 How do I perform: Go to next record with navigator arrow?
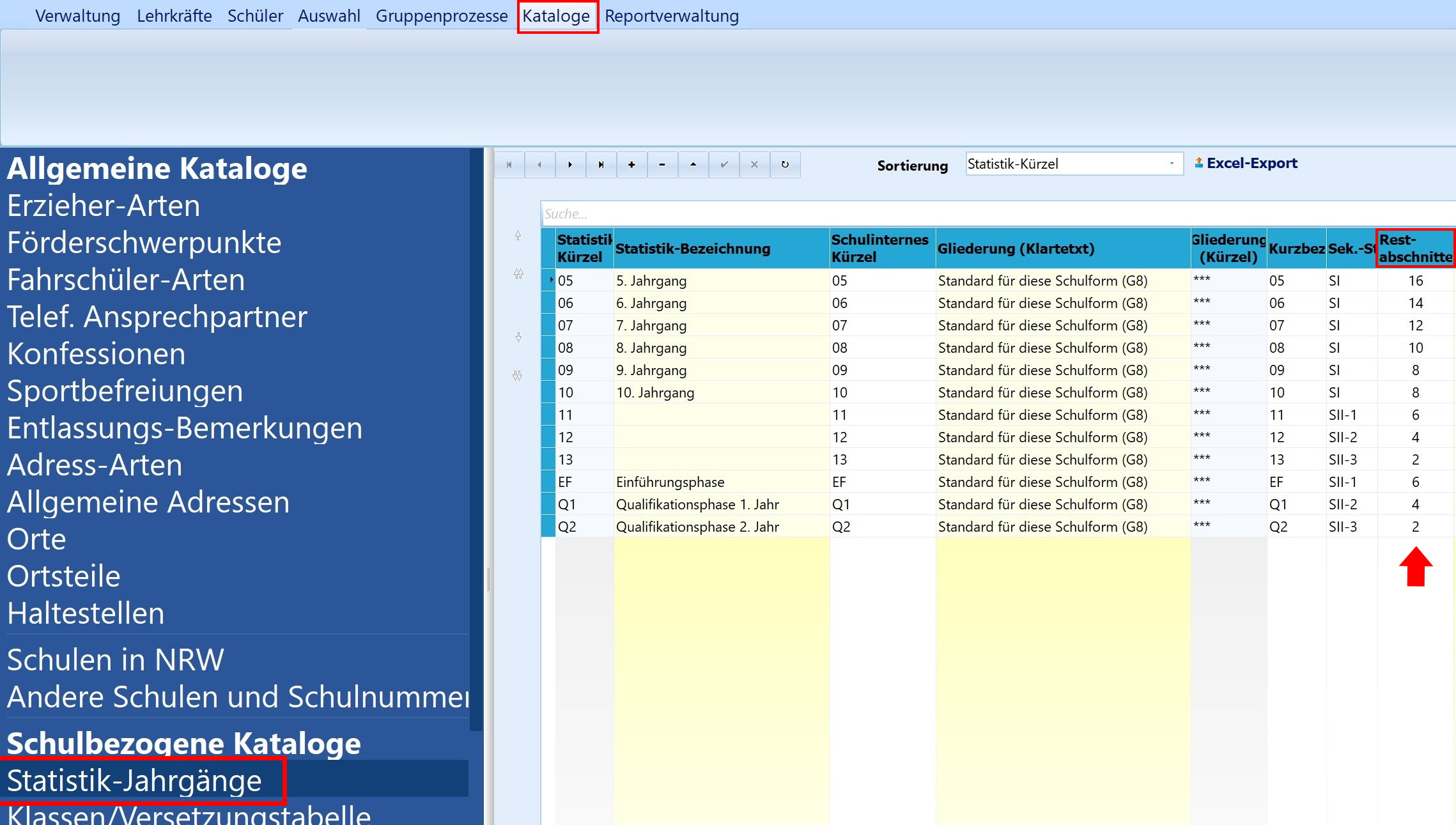(570, 165)
